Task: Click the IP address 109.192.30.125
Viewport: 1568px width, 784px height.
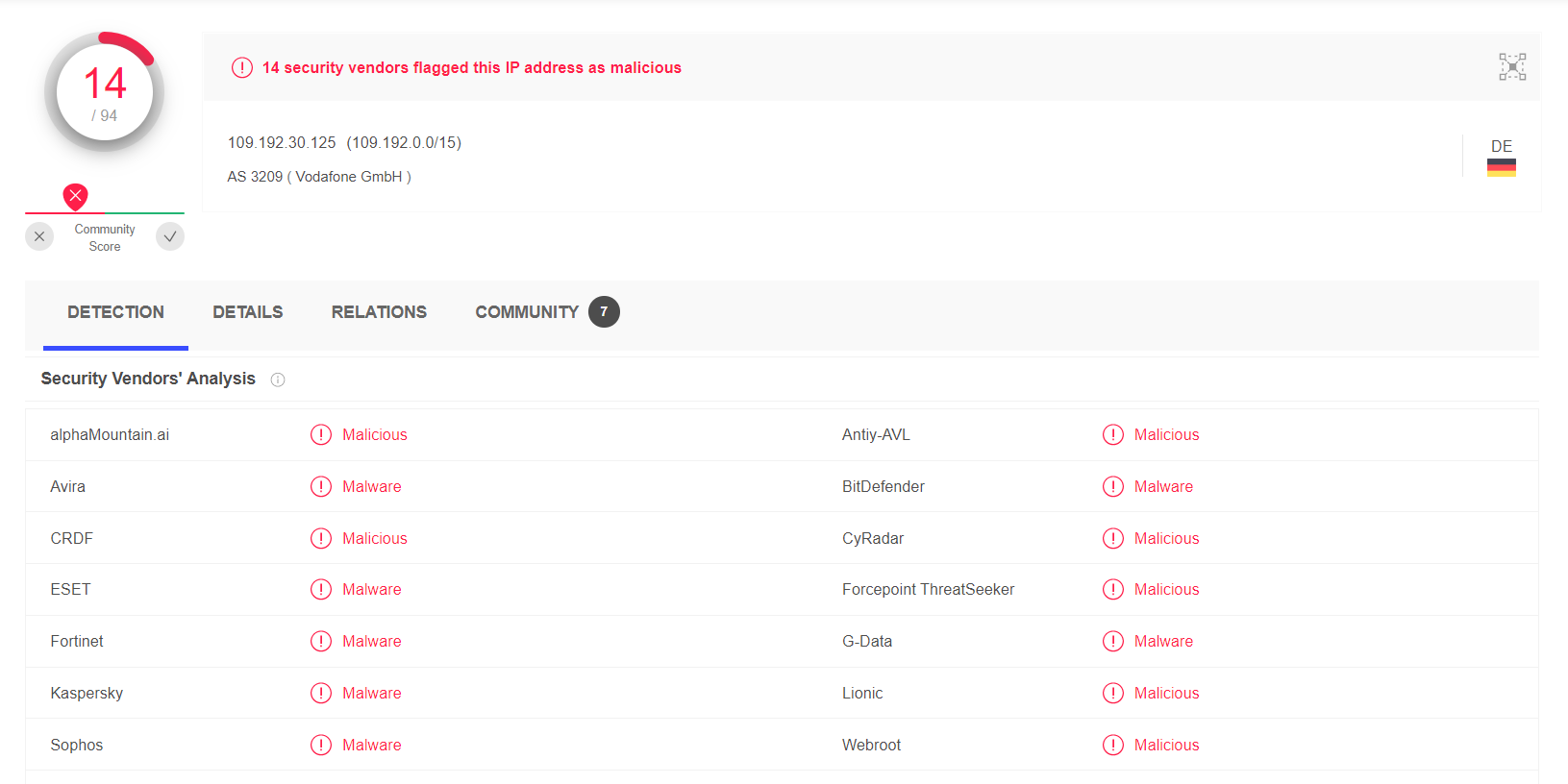Action: coord(282,143)
